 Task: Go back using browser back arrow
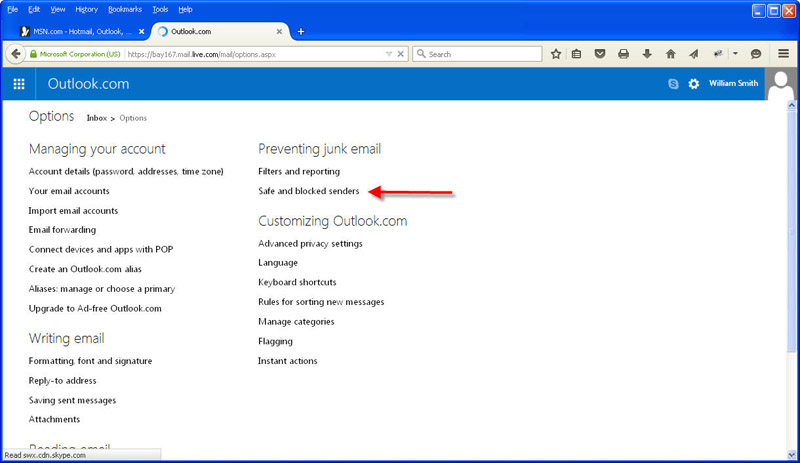tap(16, 54)
